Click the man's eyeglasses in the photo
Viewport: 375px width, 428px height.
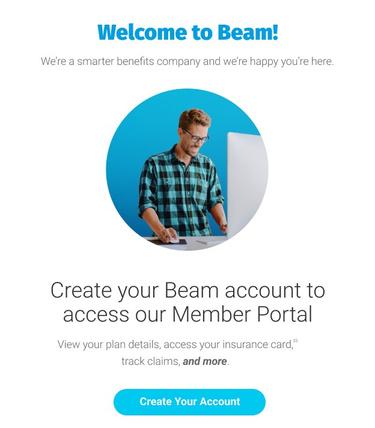(x=195, y=136)
